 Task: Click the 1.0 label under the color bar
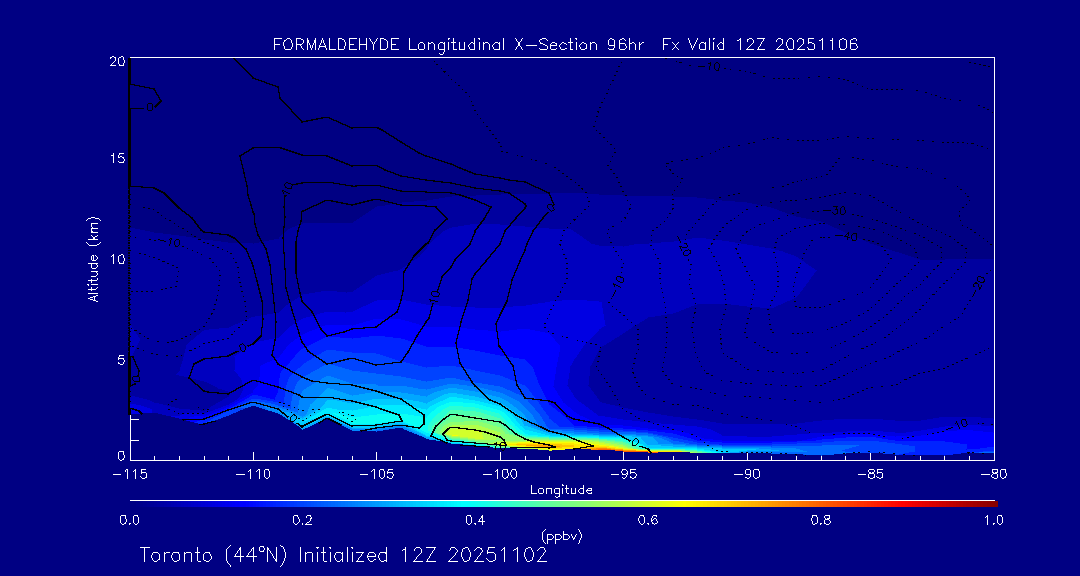(994, 520)
